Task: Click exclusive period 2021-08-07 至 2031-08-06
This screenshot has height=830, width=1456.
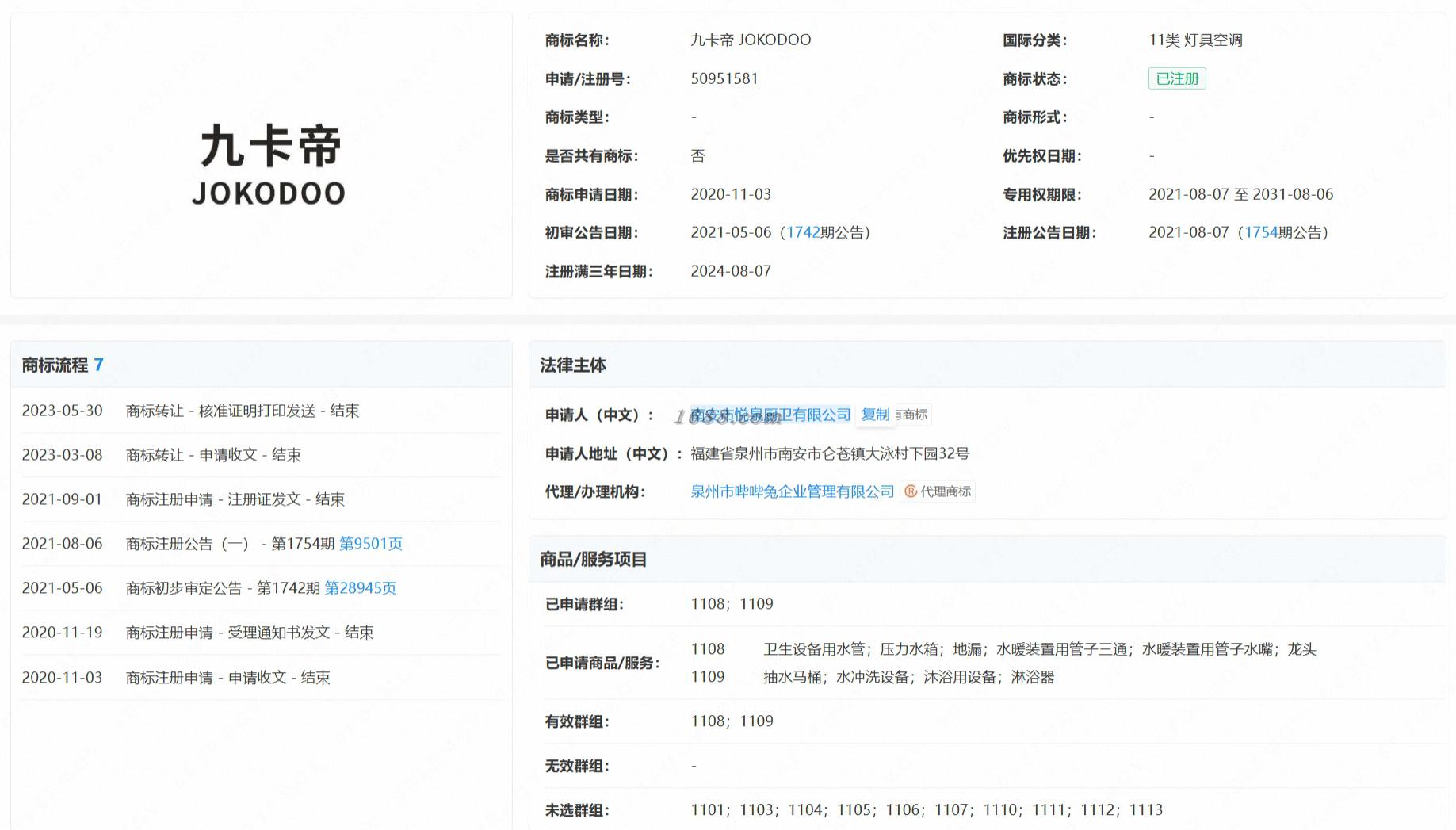Action: pos(1241,194)
